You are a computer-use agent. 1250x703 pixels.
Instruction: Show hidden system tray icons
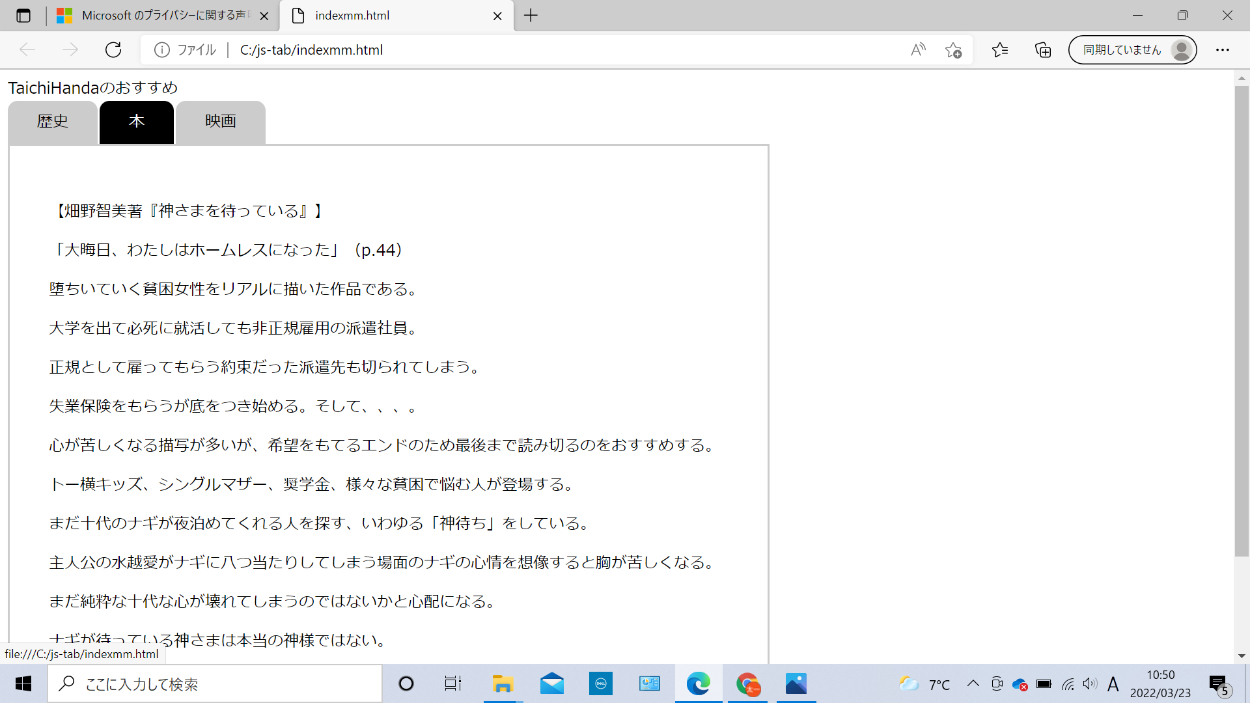click(973, 684)
